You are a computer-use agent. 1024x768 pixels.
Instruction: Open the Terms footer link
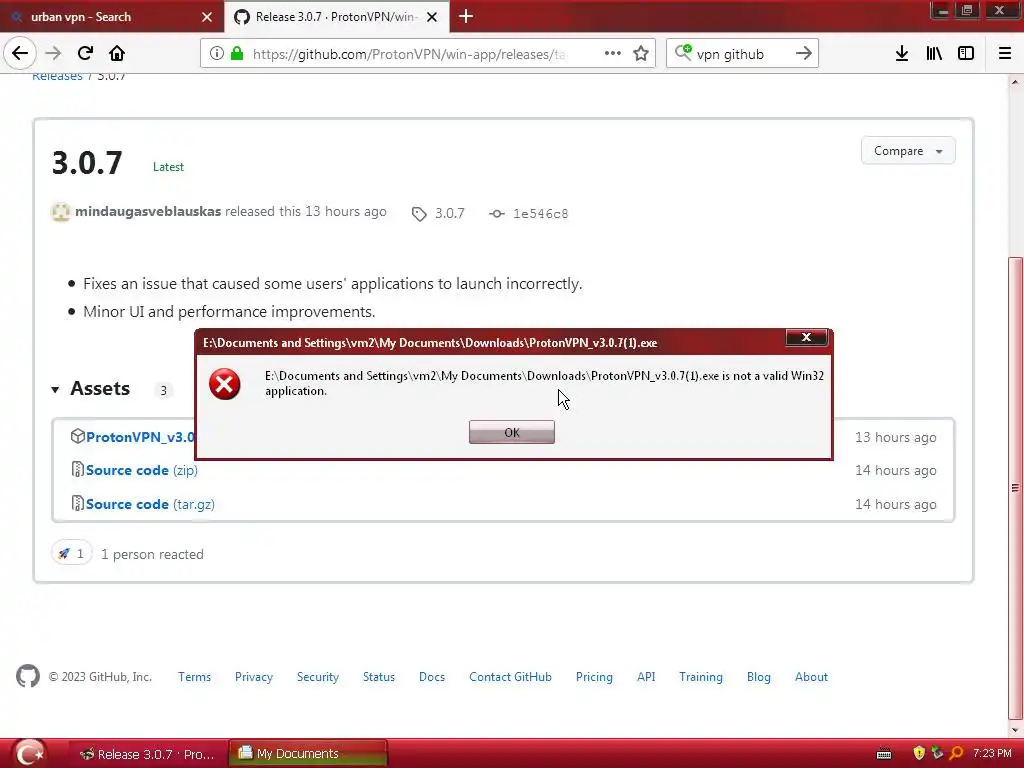(195, 677)
